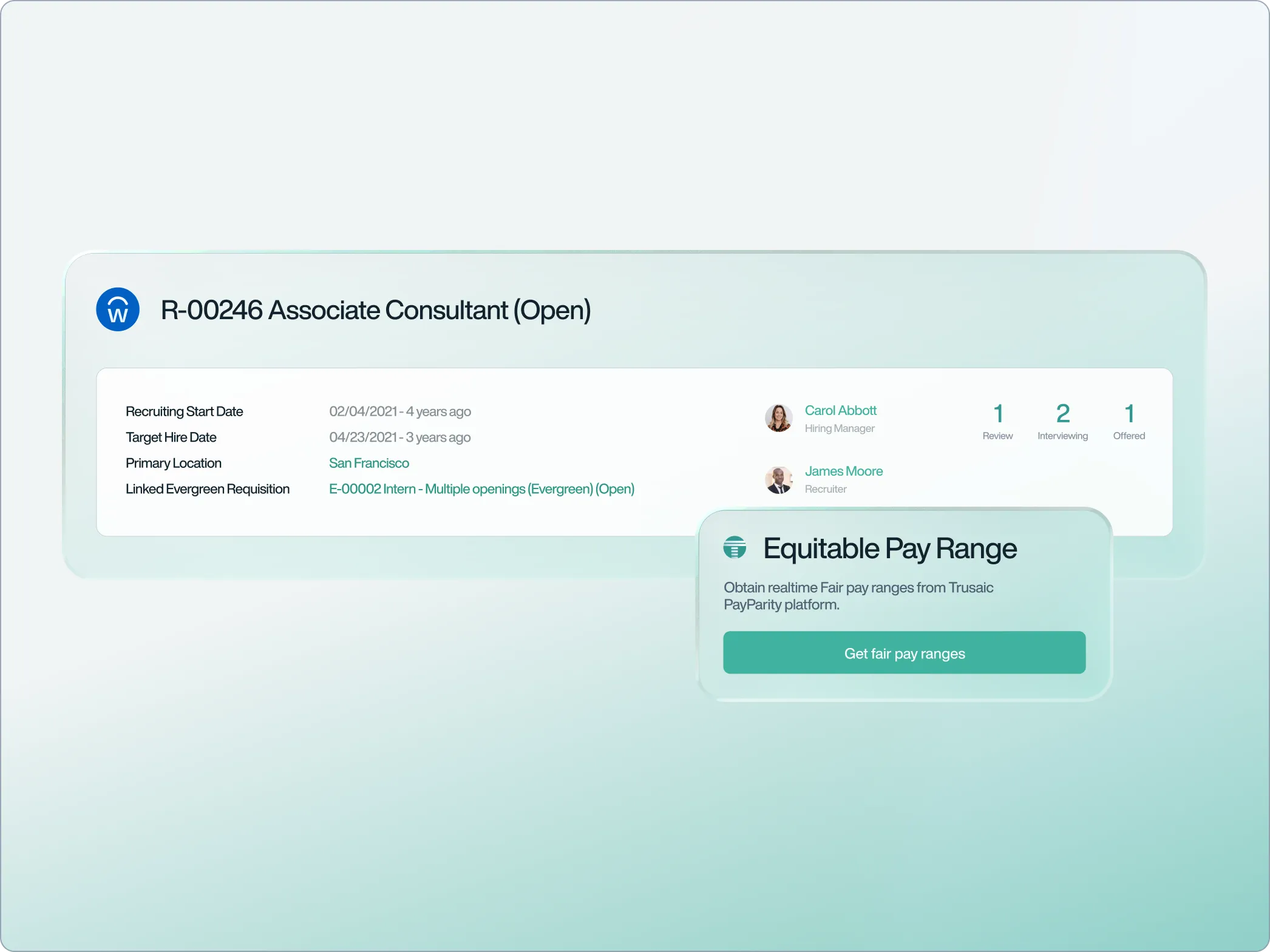
Task: Click the Trusaic PayParity description text
Action: [858, 596]
